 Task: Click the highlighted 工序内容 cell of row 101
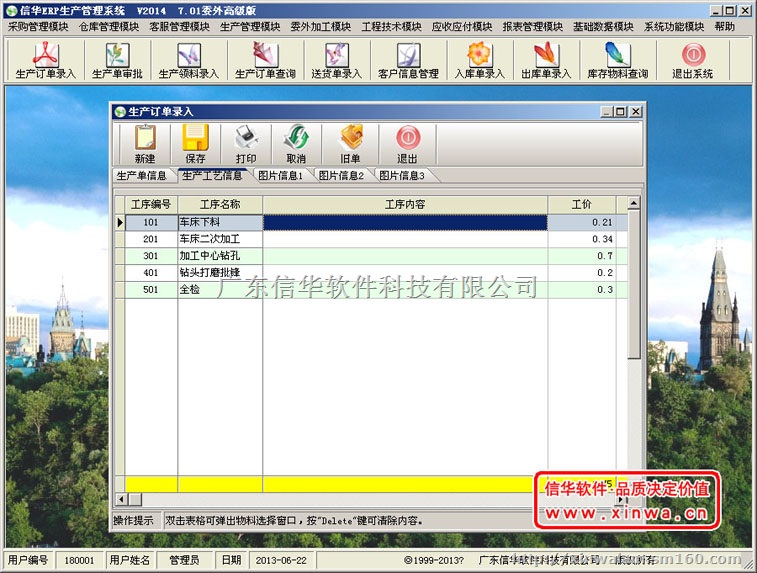405,222
